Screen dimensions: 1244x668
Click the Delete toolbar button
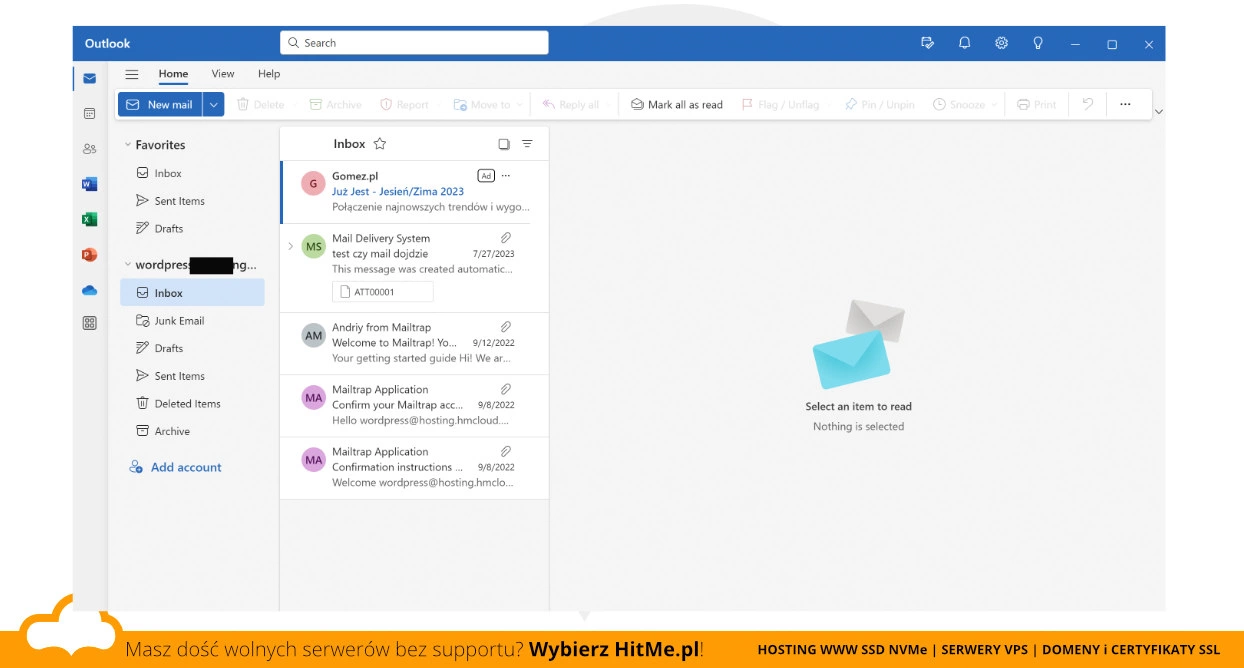[x=260, y=104]
